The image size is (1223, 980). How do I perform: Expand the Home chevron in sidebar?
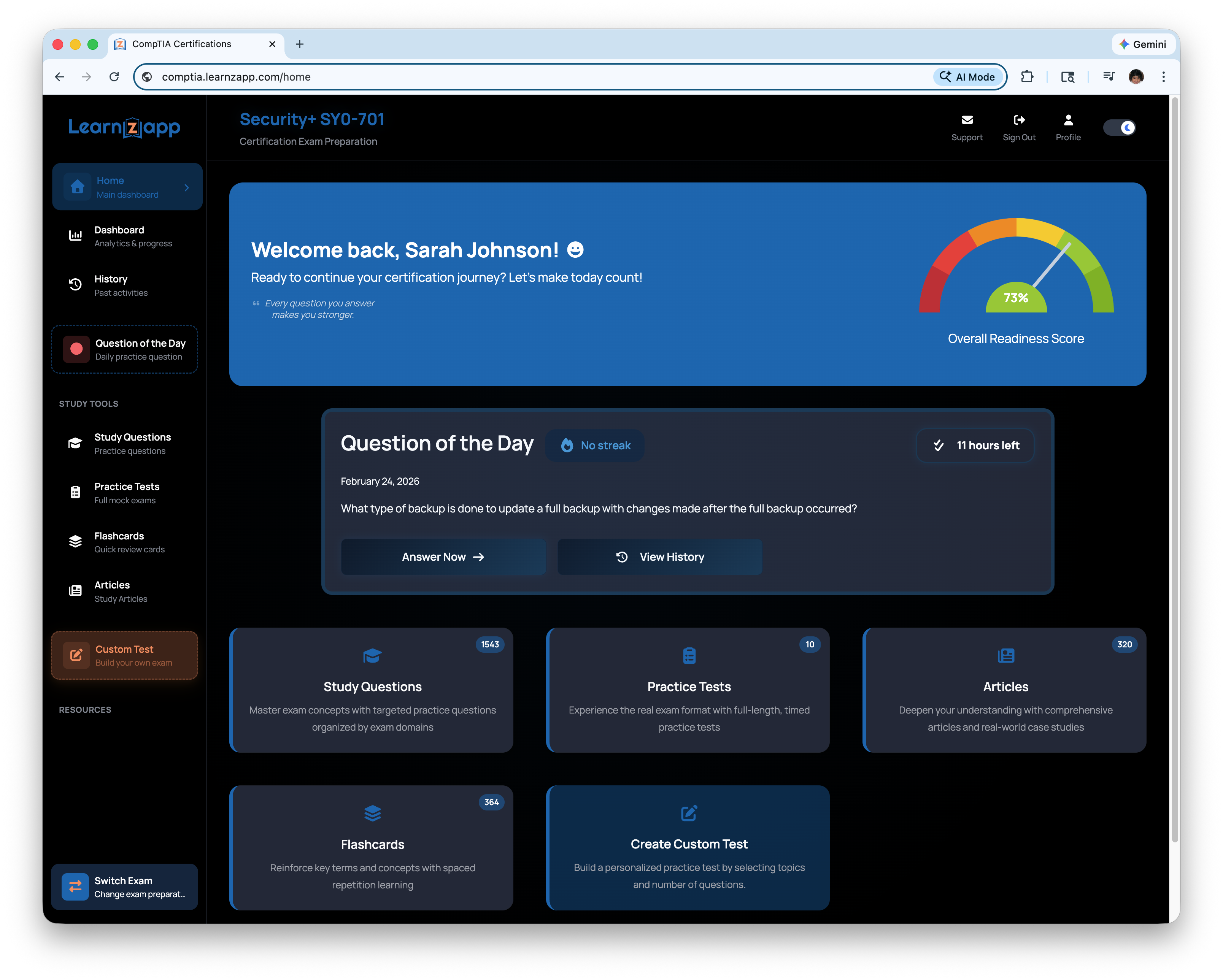click(x=187, y=187)
